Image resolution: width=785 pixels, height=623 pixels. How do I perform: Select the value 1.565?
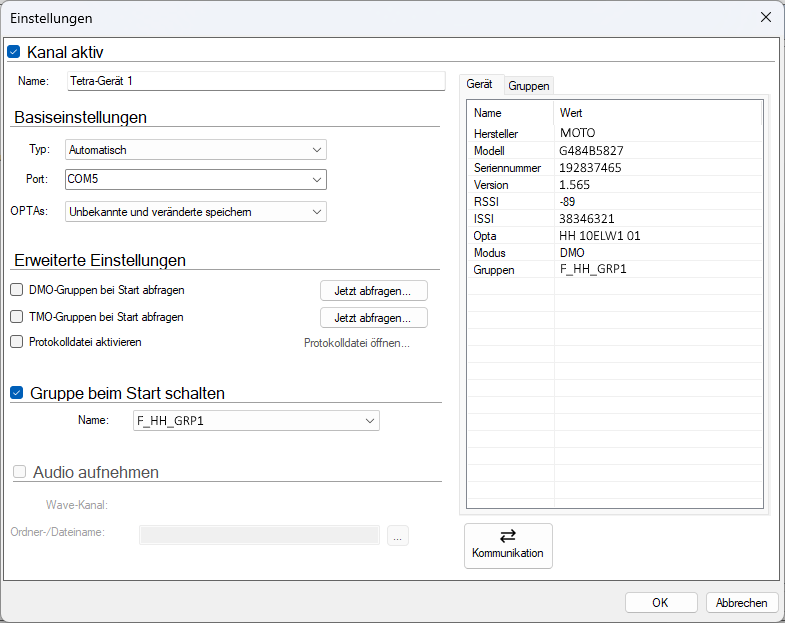coord(574,185)
